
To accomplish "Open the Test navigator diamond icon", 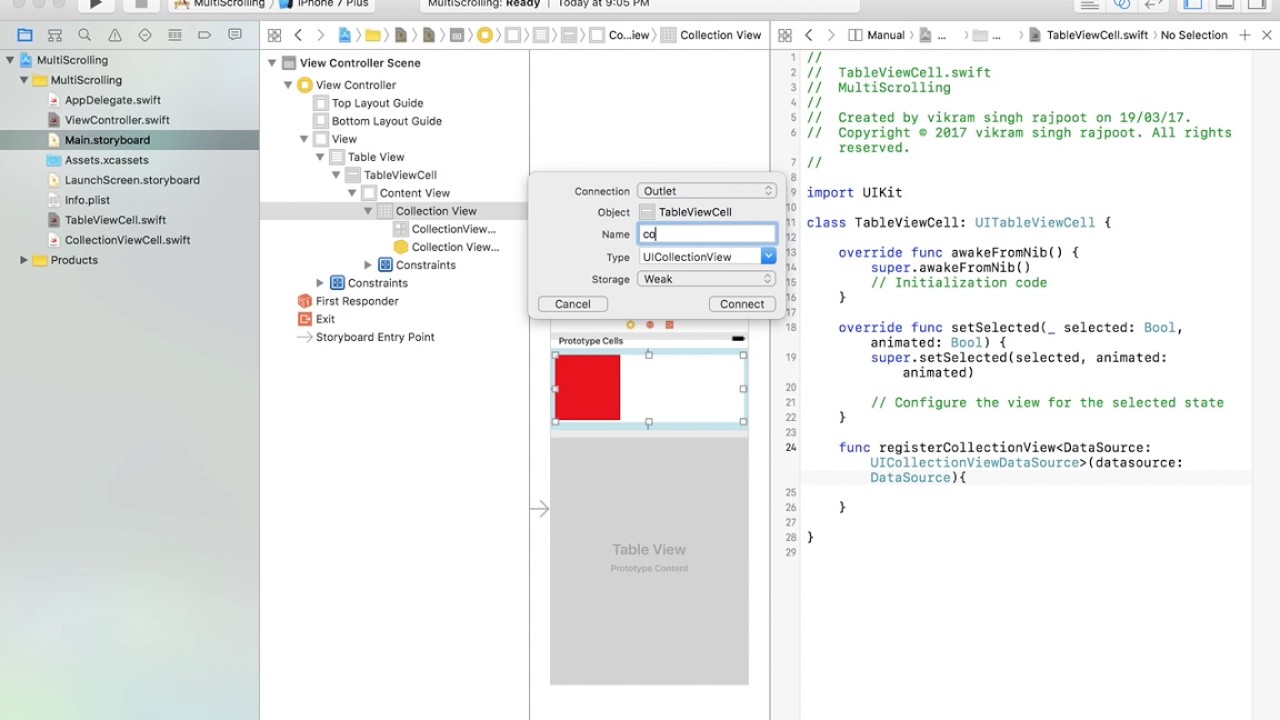I will click(x=145, y=35).
